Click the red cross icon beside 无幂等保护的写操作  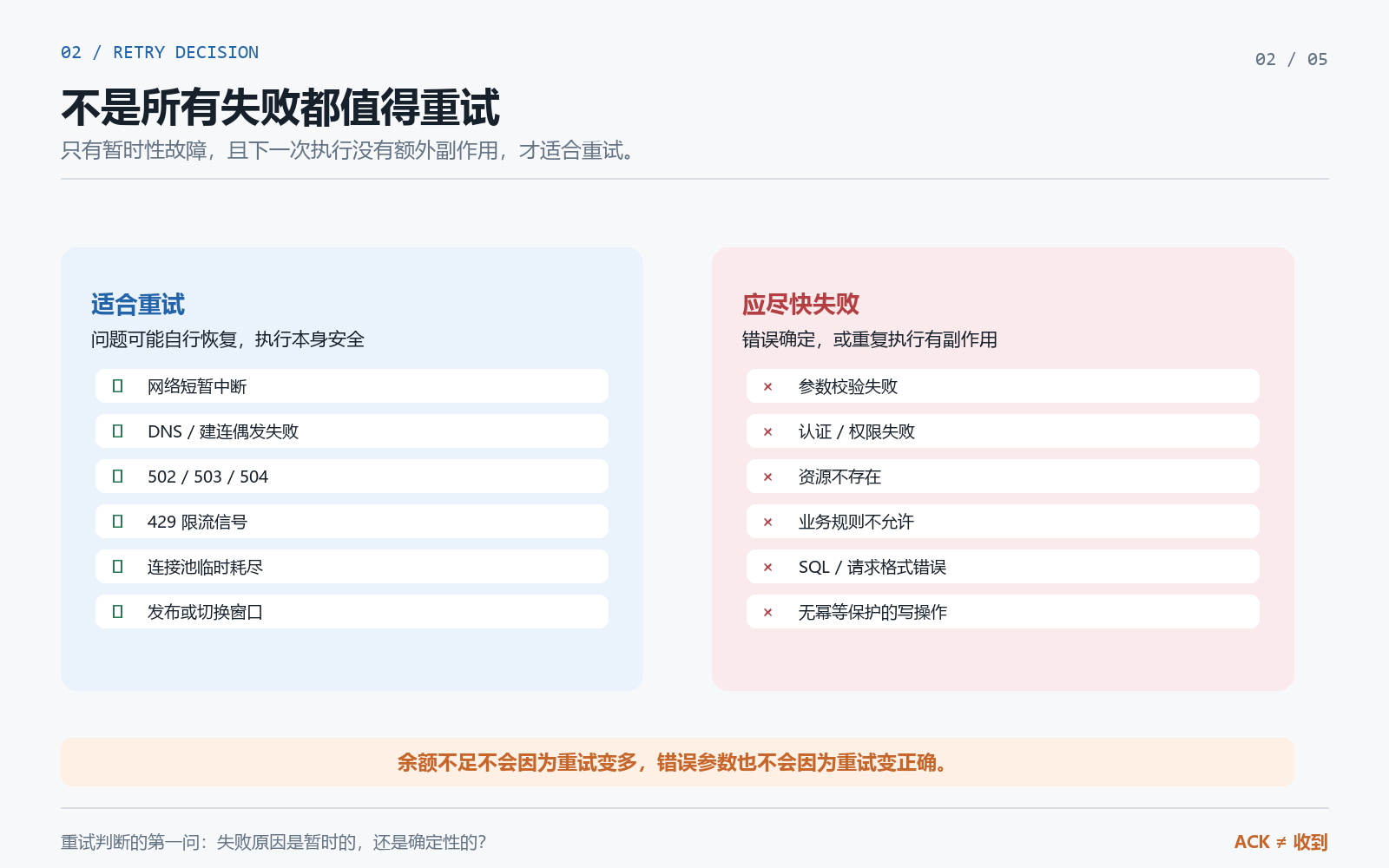[767, 613]
